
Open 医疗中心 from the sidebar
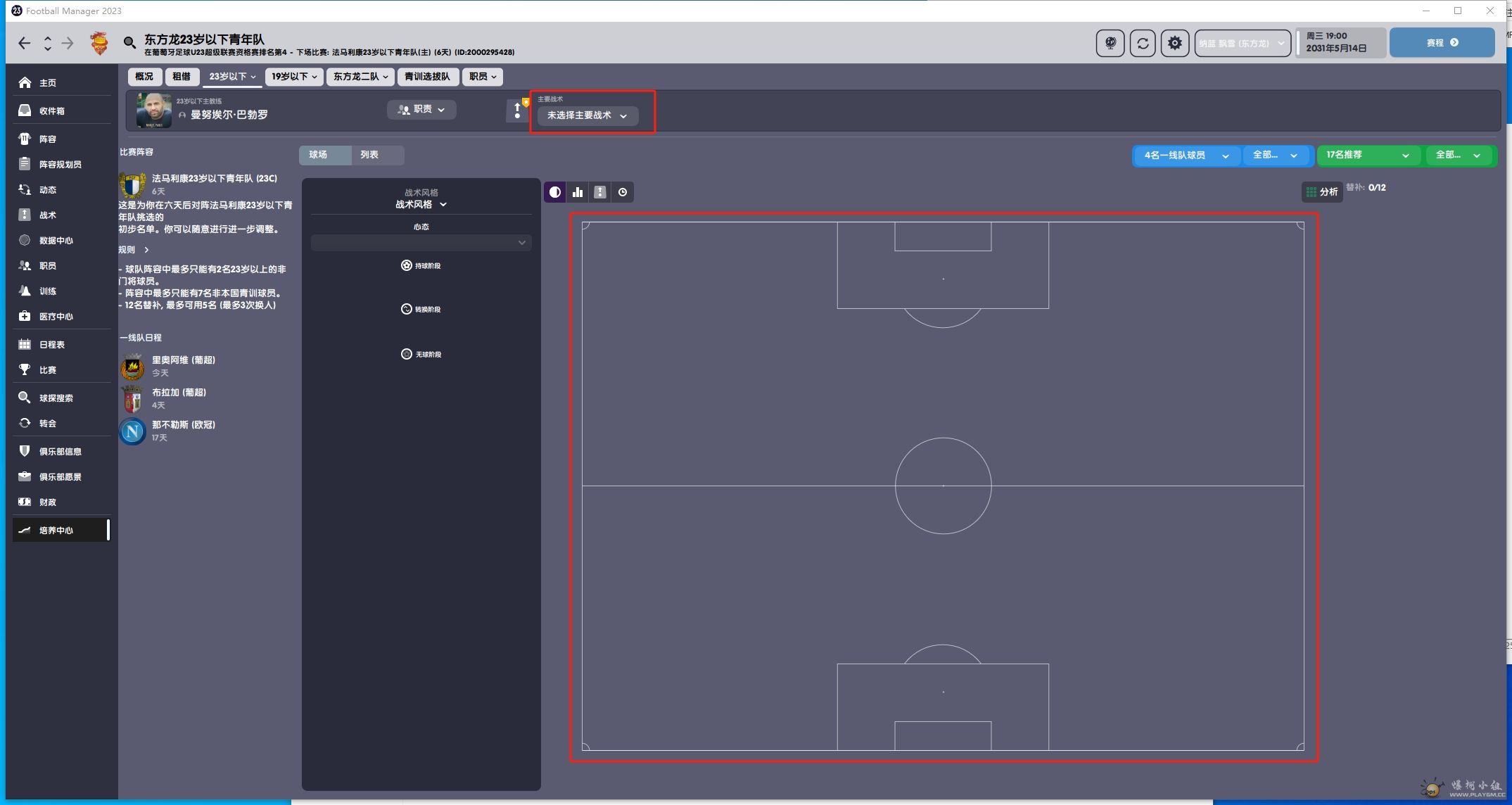[x=56, y=317]
